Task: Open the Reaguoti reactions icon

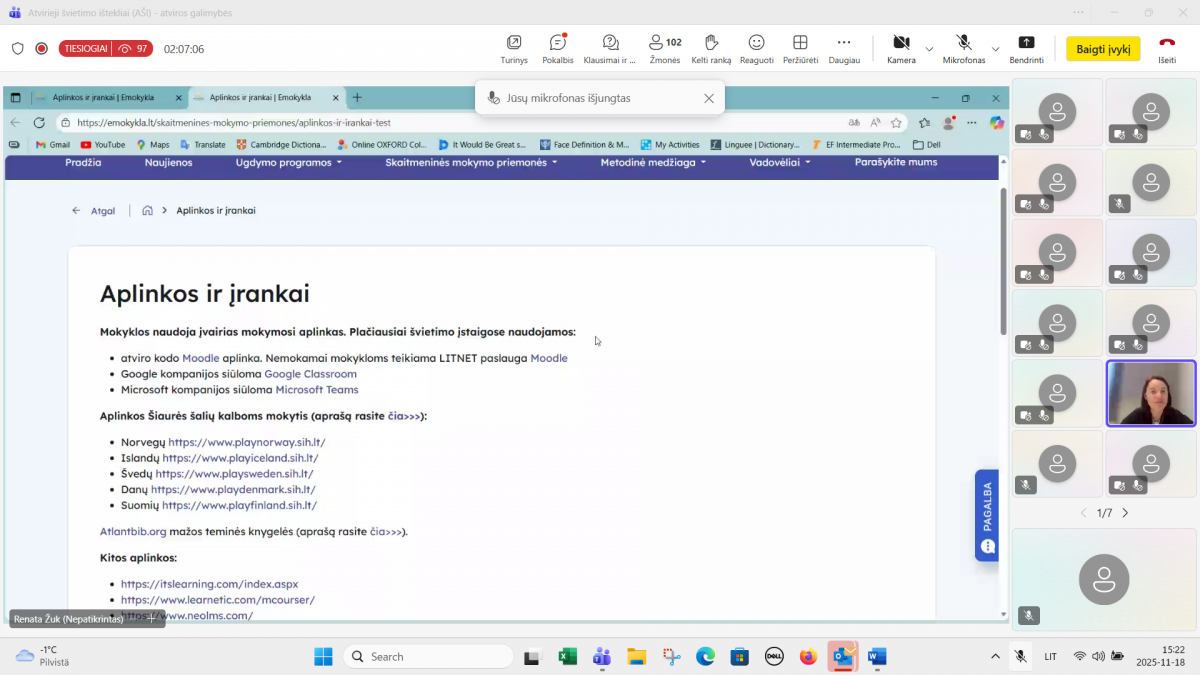Action: pyautogui.click(x=756, y=43)
